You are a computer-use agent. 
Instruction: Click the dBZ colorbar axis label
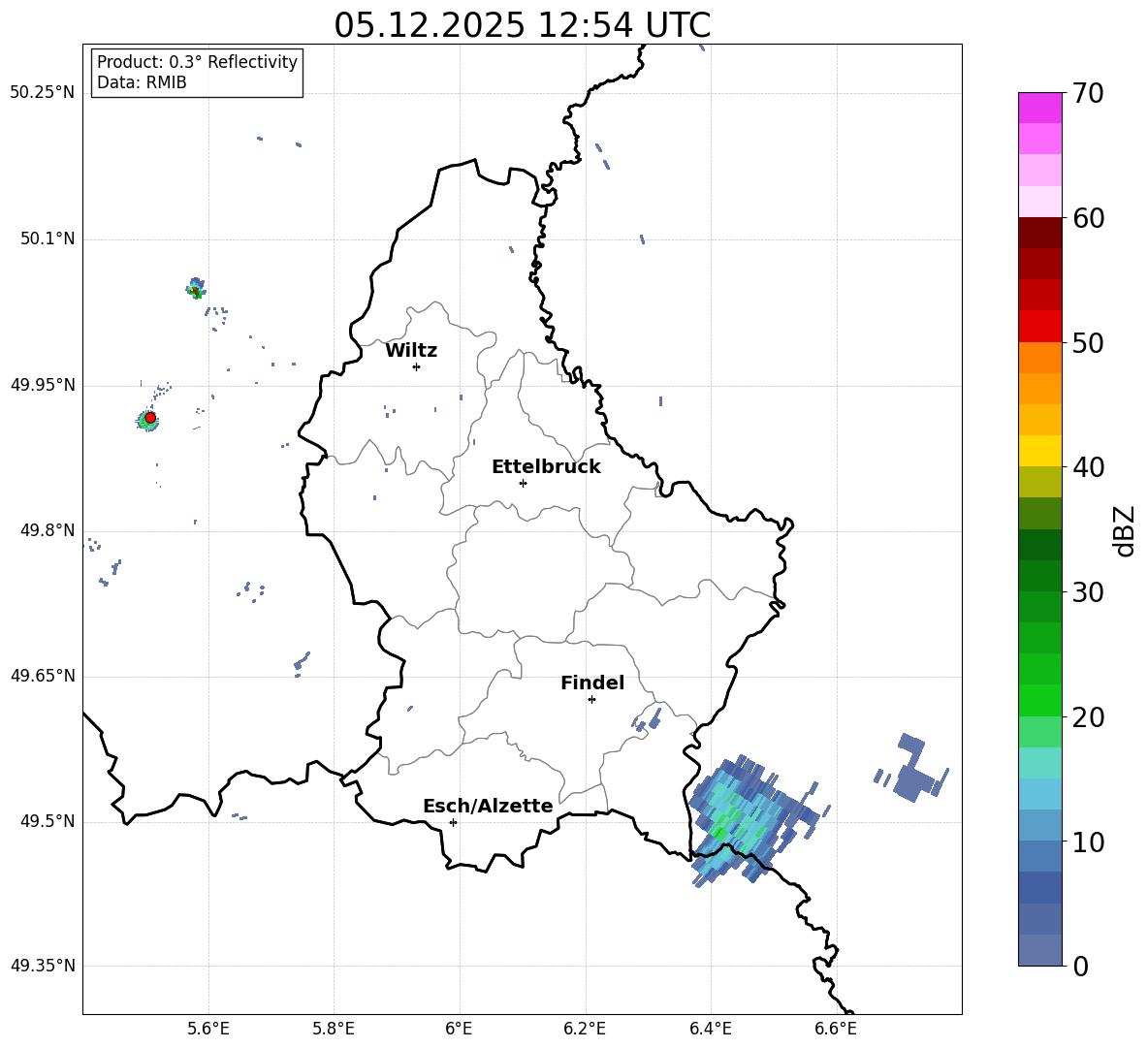1126,530
